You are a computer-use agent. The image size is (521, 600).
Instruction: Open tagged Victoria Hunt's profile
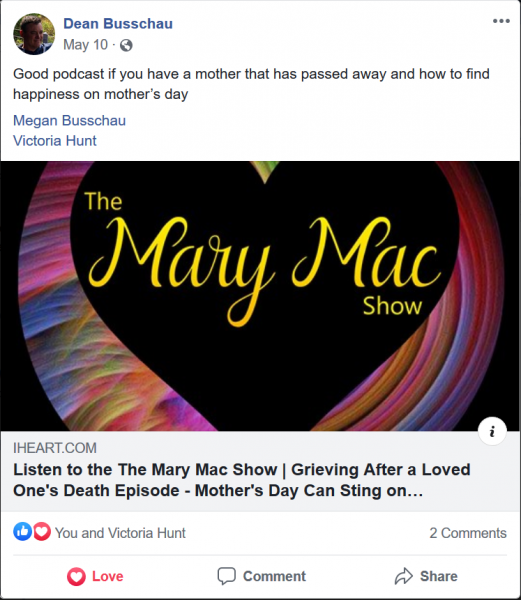pos(55,140)
